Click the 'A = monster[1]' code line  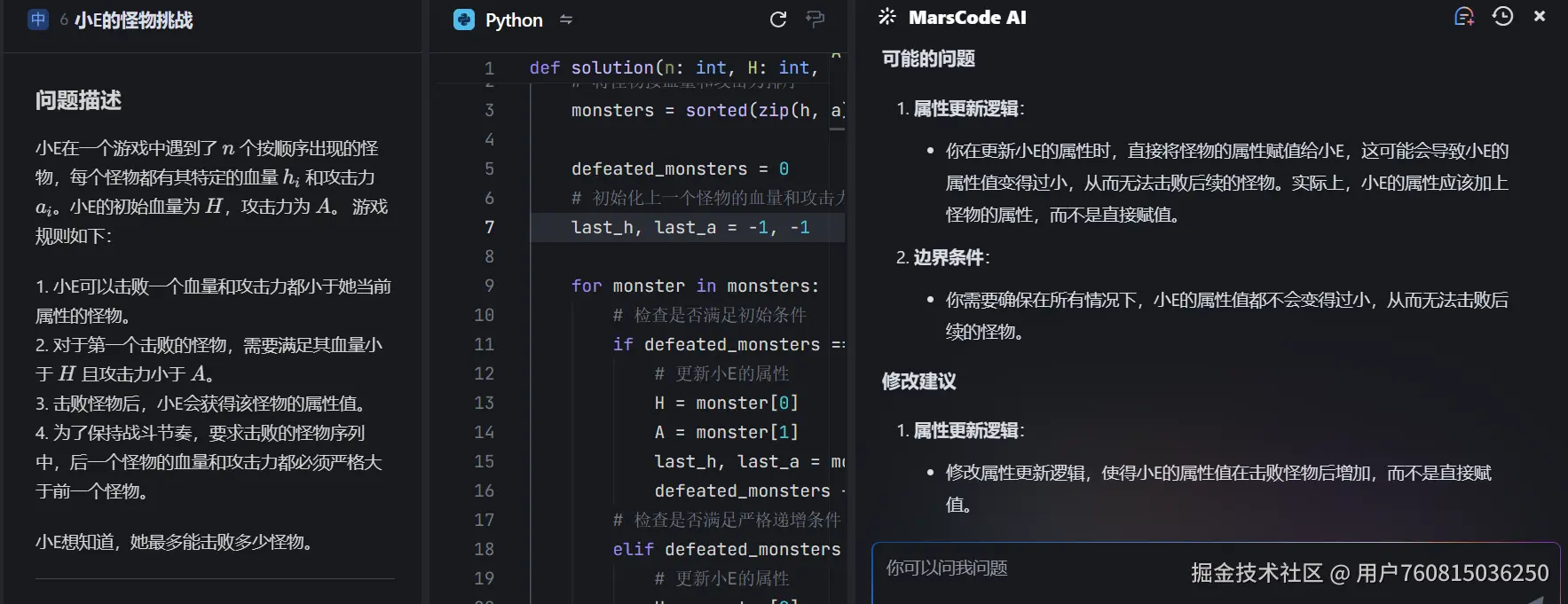point(727,432)
